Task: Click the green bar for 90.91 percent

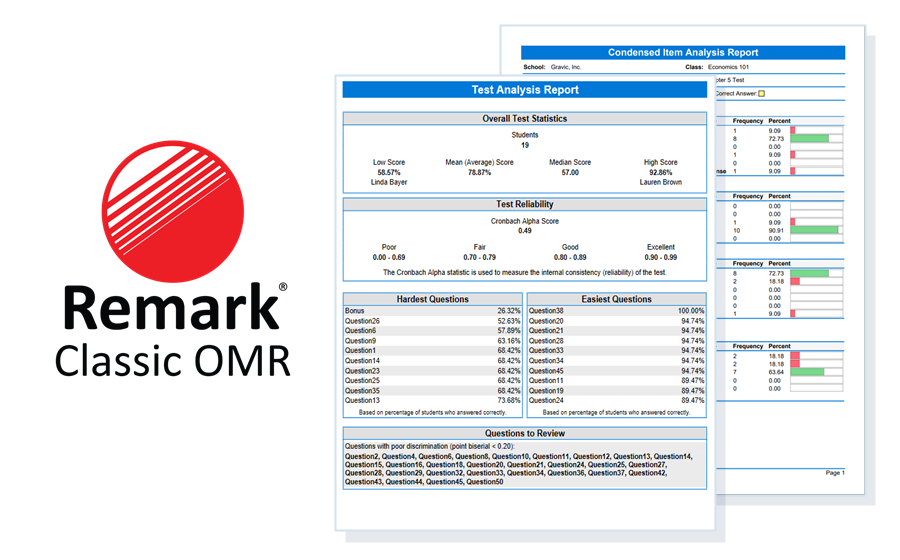Action: pyautogui.click(x=814, y=230)
